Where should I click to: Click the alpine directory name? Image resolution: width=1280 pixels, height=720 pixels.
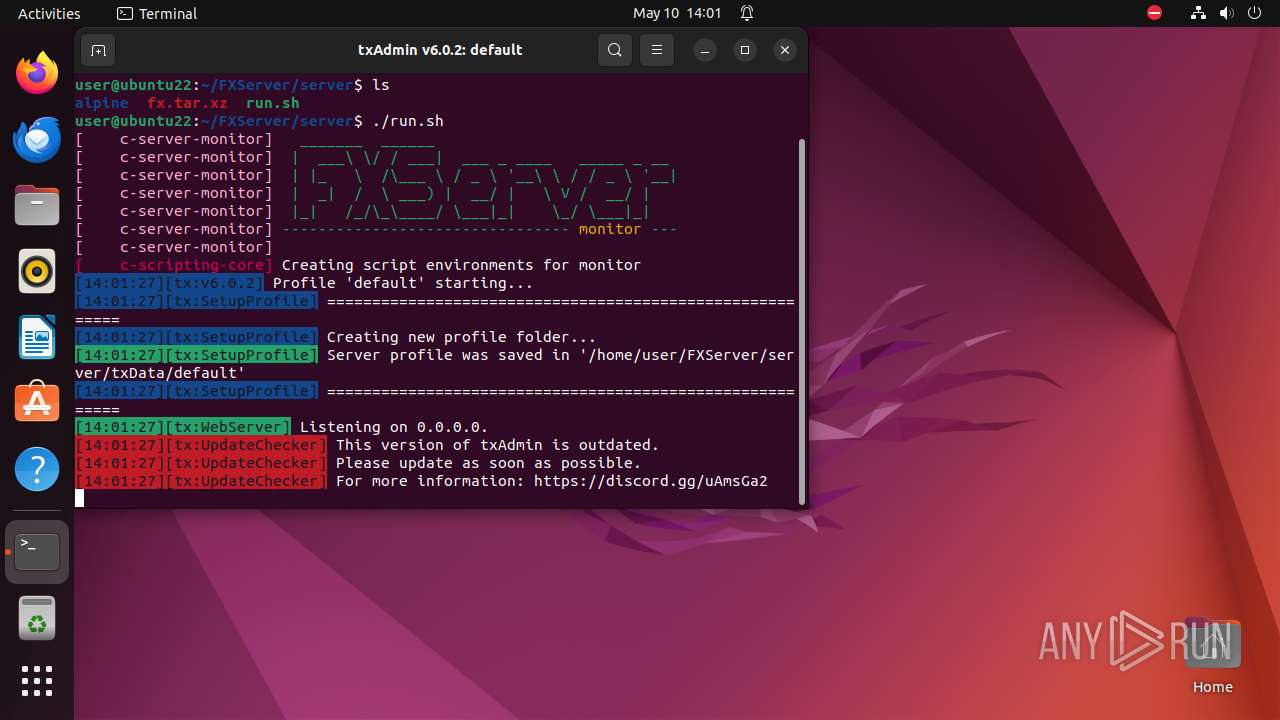point(102,103)
